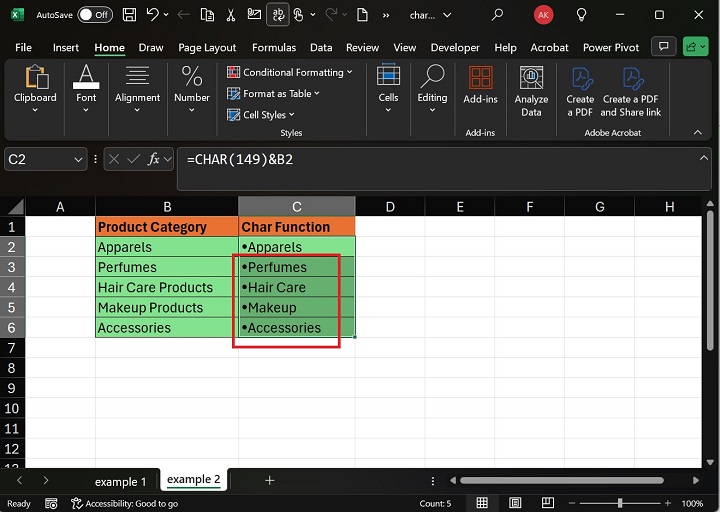Add a new sheet with plus icon

tap(269, 480)
